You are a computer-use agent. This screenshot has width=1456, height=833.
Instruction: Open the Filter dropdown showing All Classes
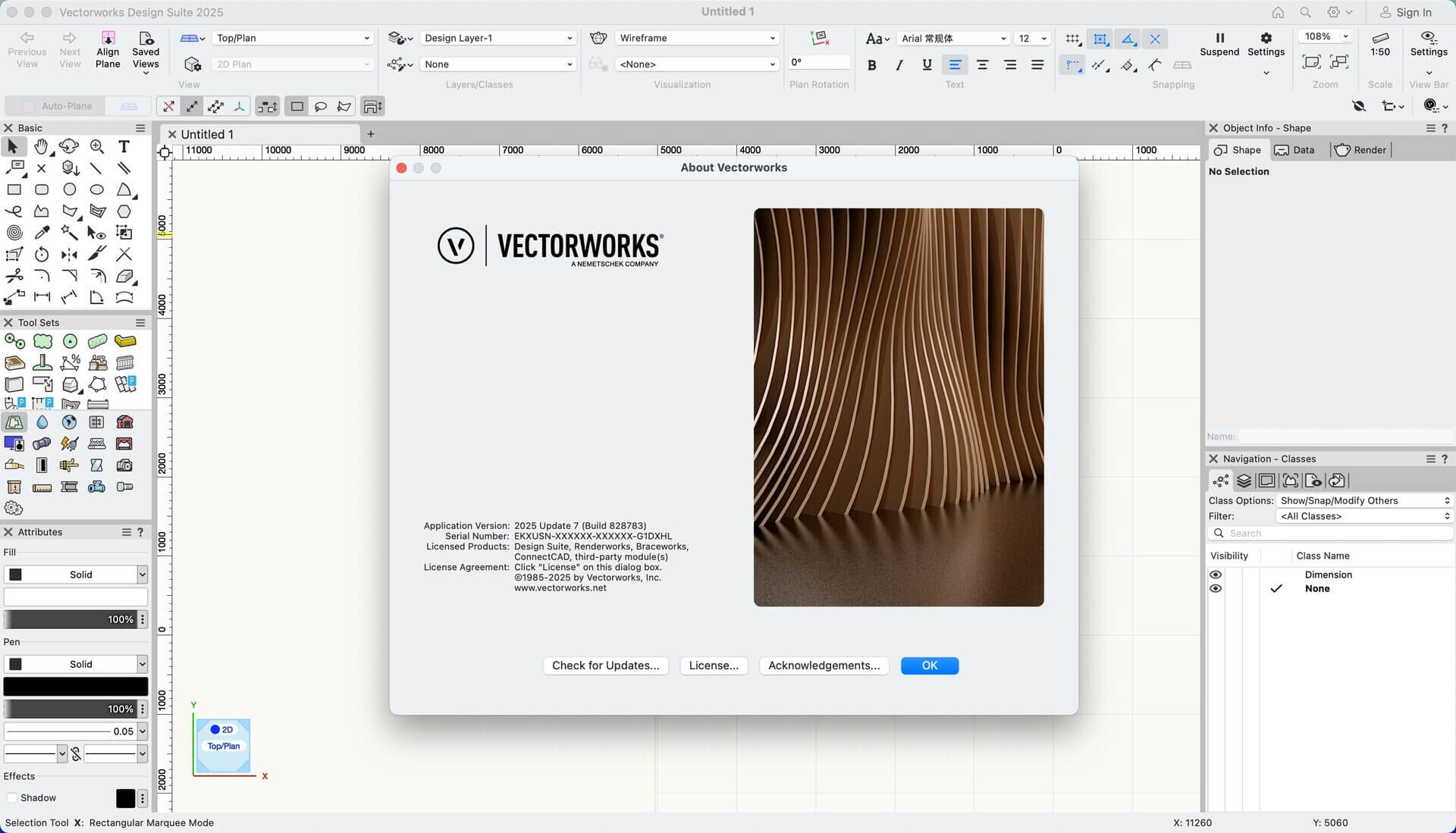tap(1363, 516)
